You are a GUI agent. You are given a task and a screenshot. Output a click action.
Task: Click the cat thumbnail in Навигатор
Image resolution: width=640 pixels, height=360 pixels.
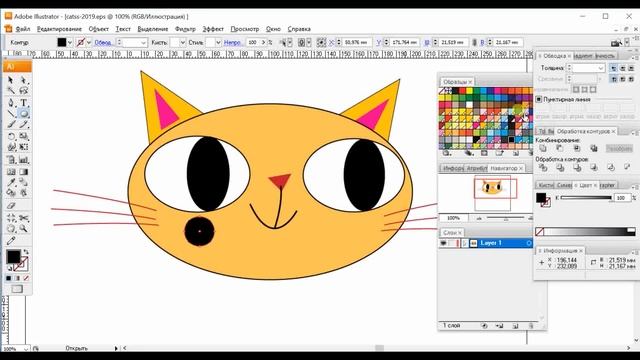click(x=492, y=188)
